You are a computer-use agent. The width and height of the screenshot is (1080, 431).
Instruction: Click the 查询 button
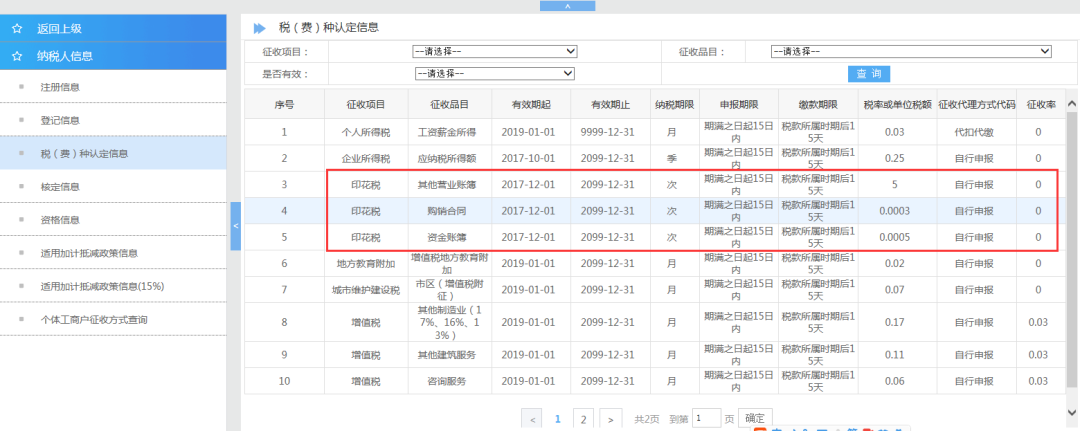[x=869, y=74]
